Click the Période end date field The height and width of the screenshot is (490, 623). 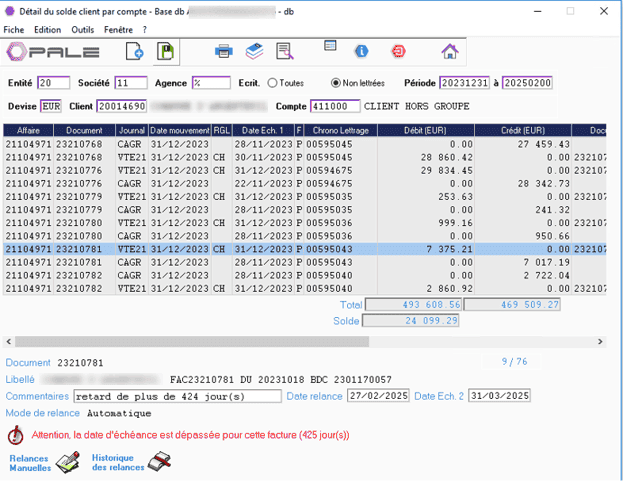click(x=527, y=83)
